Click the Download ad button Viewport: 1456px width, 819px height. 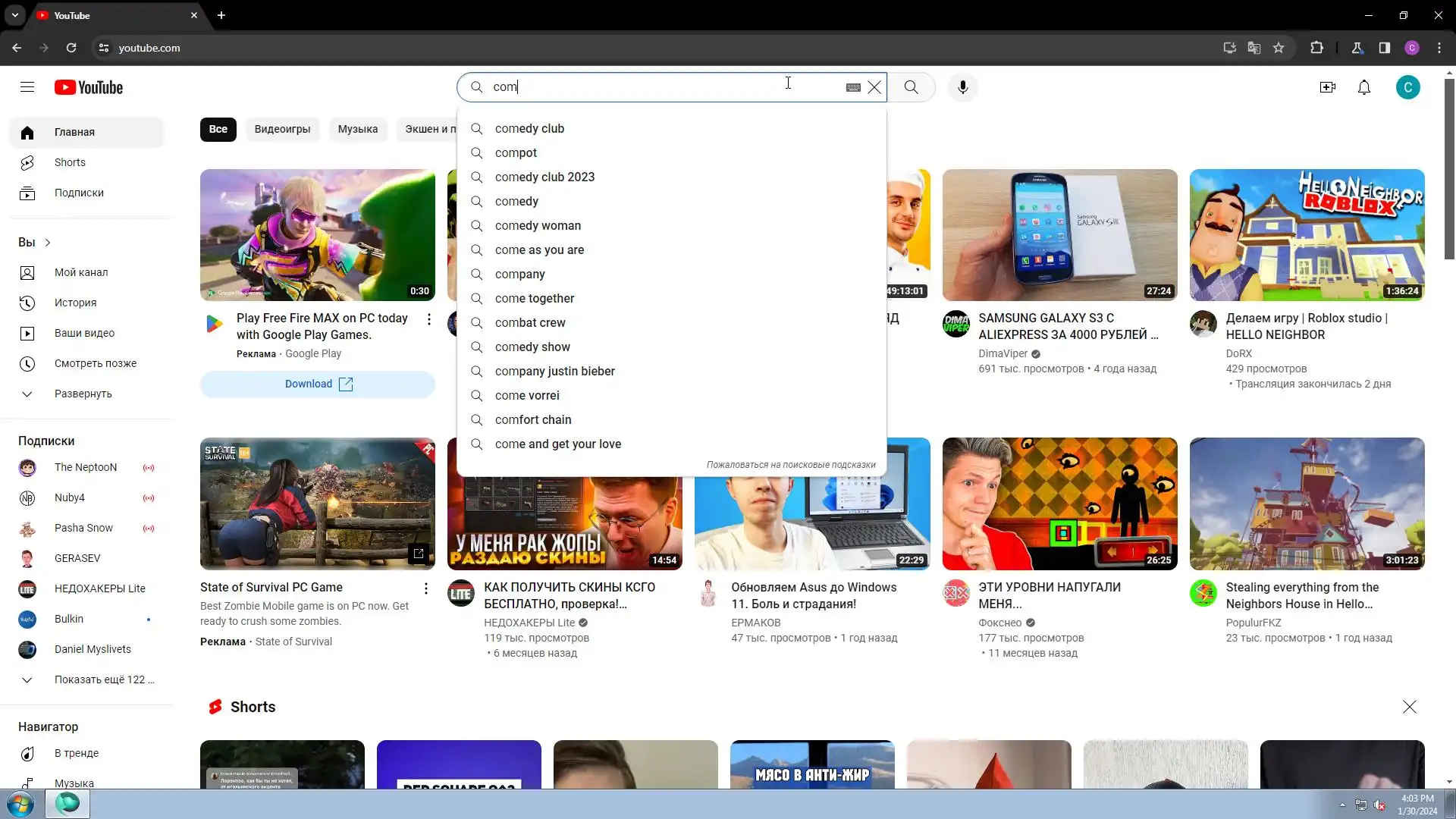[x=318, y=384]
